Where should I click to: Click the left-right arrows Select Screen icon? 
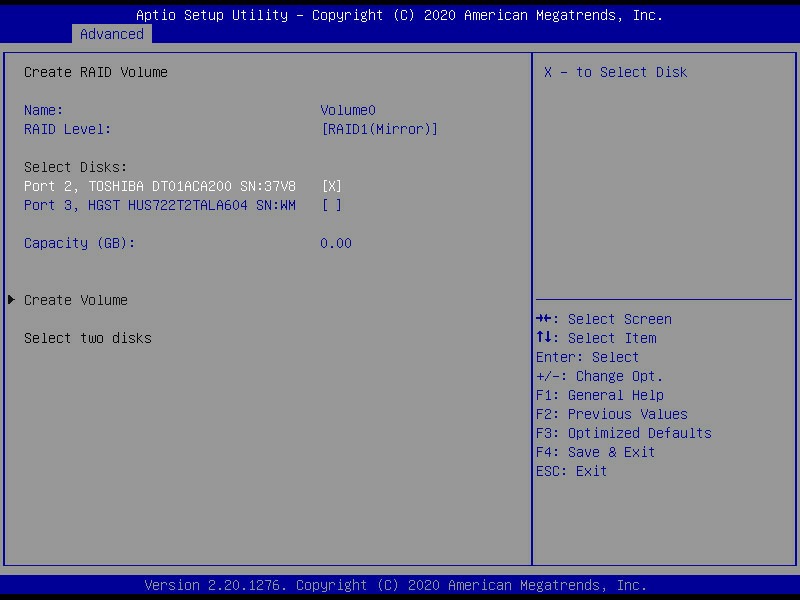[543, 319]
